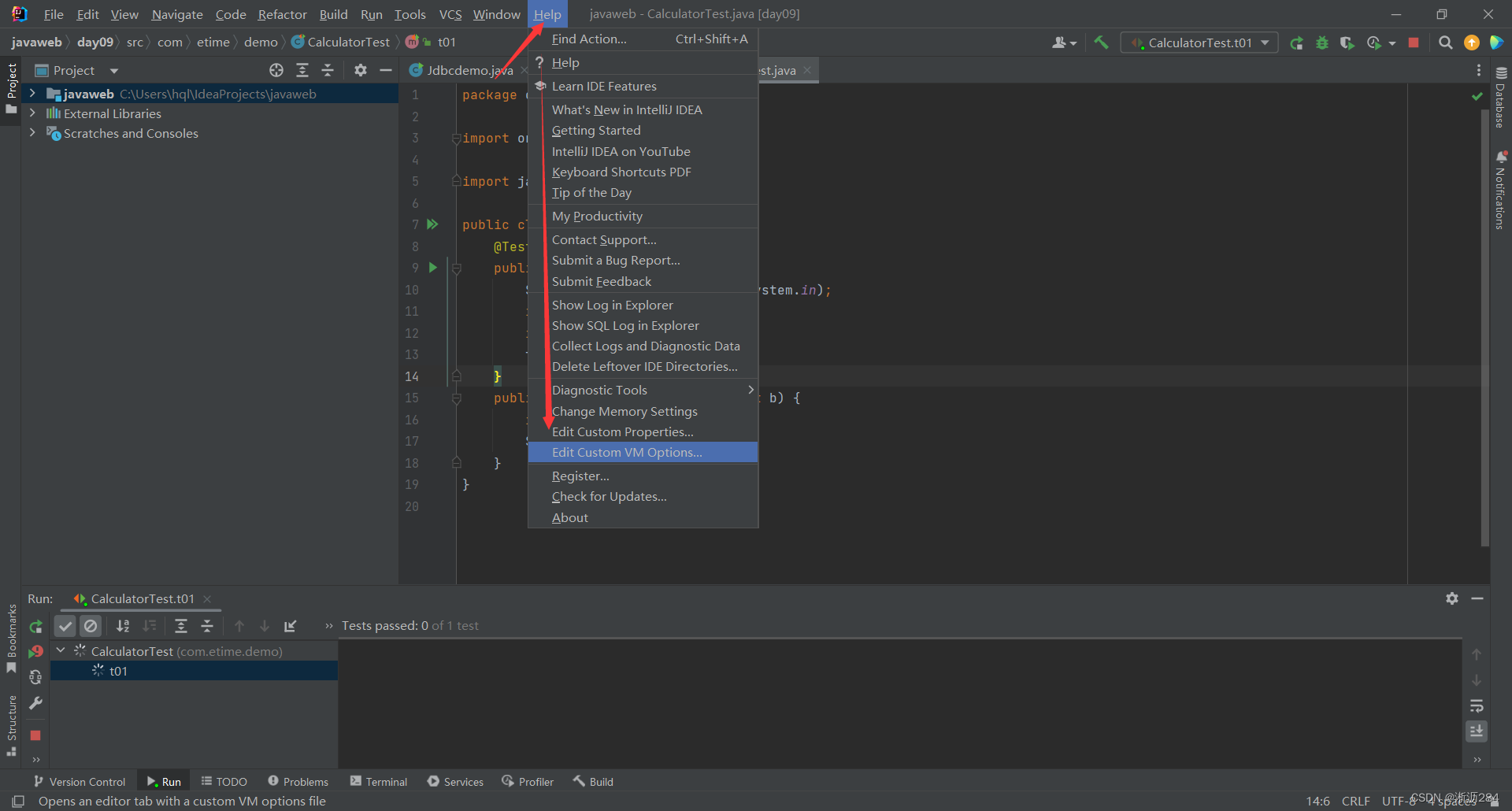Click the Build project hammer icon

[x=1101, y=43]
